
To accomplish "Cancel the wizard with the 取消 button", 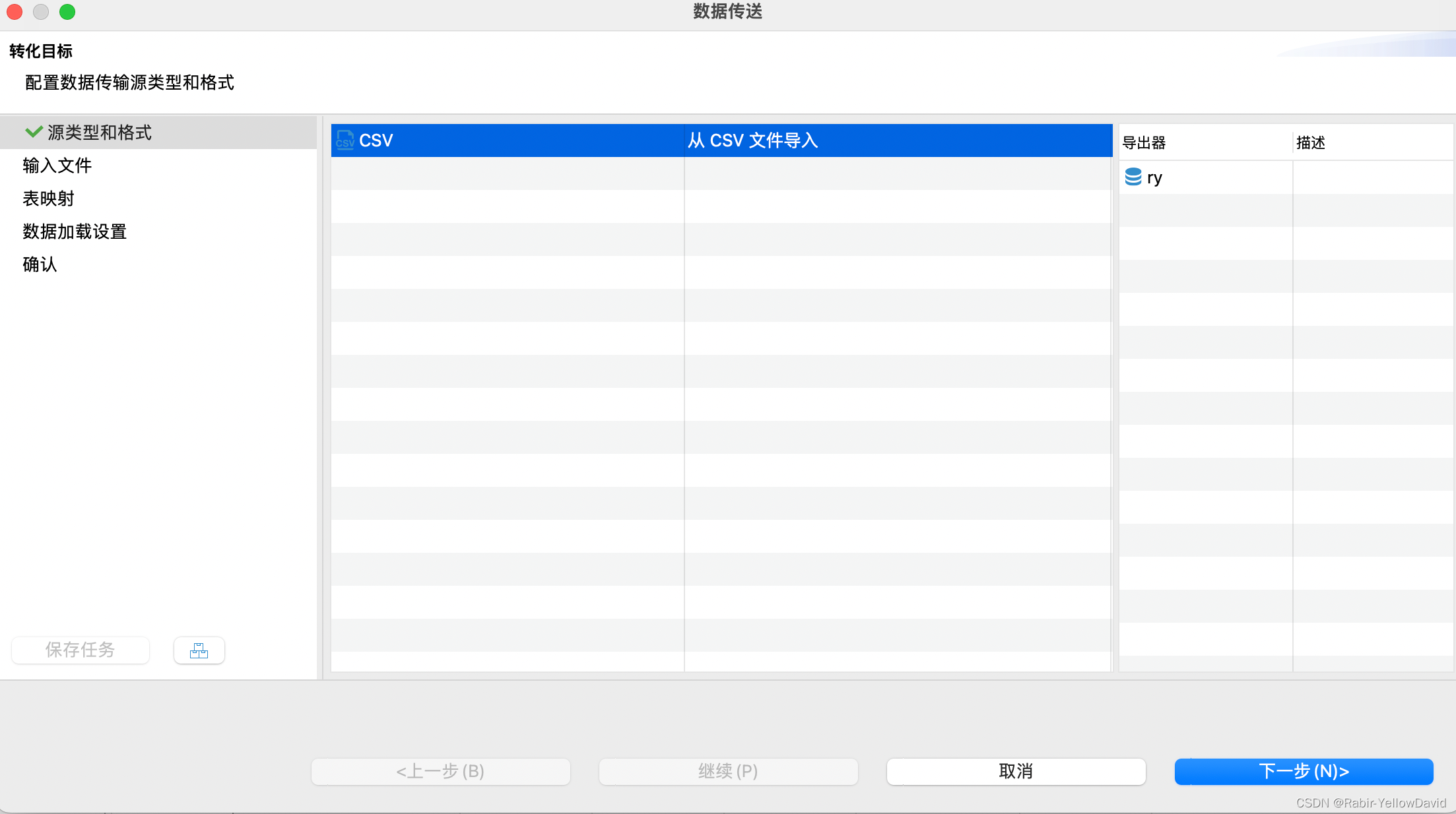I will 1016,771.
